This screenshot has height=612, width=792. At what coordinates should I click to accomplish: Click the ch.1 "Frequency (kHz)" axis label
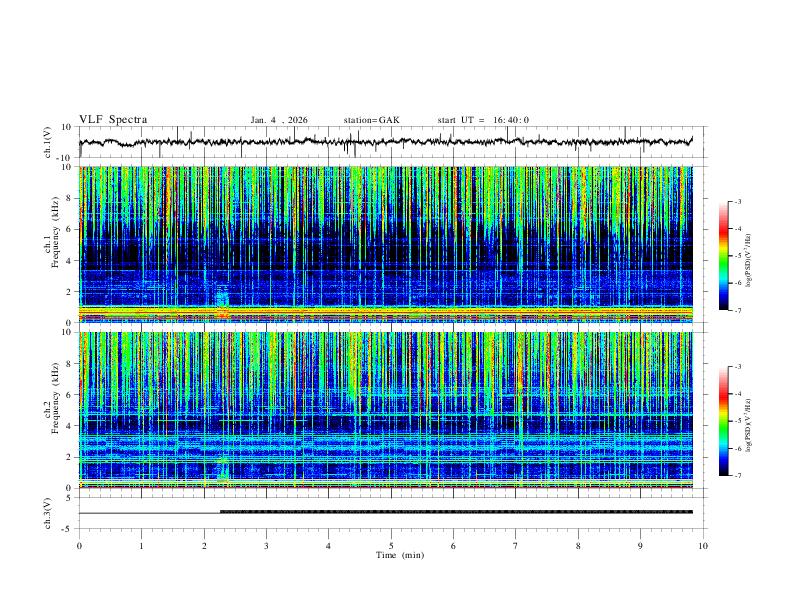tap(55, 233)
